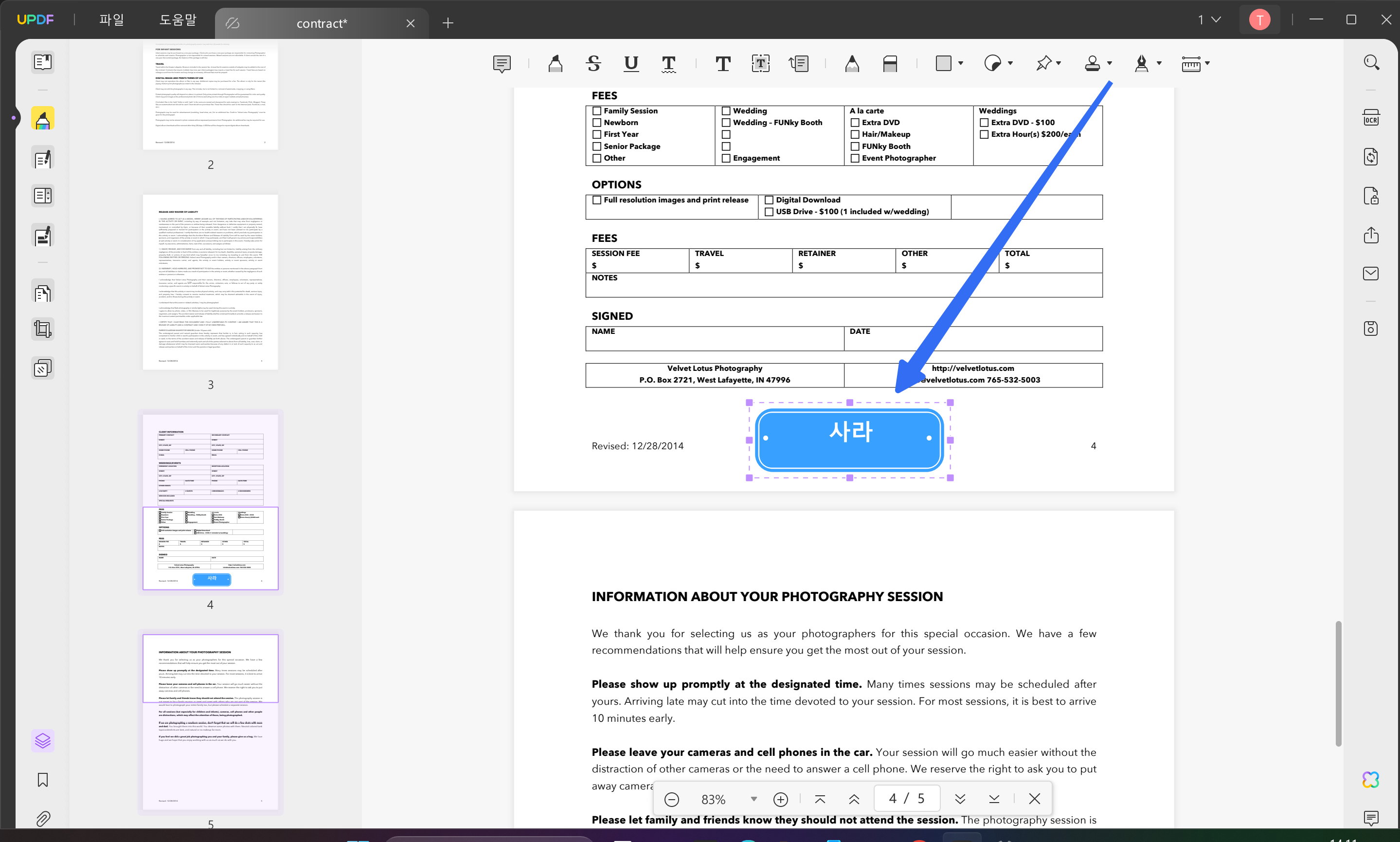This screenshot has height=842, width=1400.
Task: Select the Sticky Note tool
Action: (x=502, y=64)
